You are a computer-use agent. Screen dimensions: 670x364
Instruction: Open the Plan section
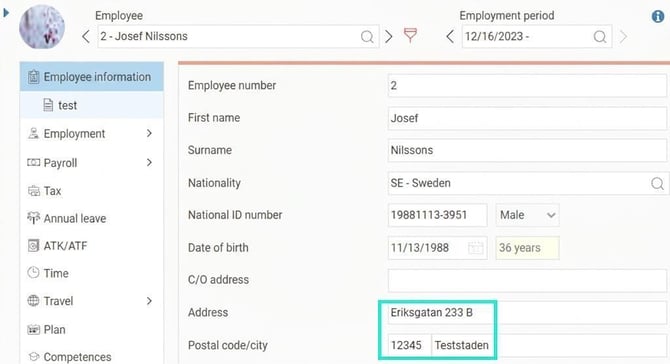click(91, 329)
